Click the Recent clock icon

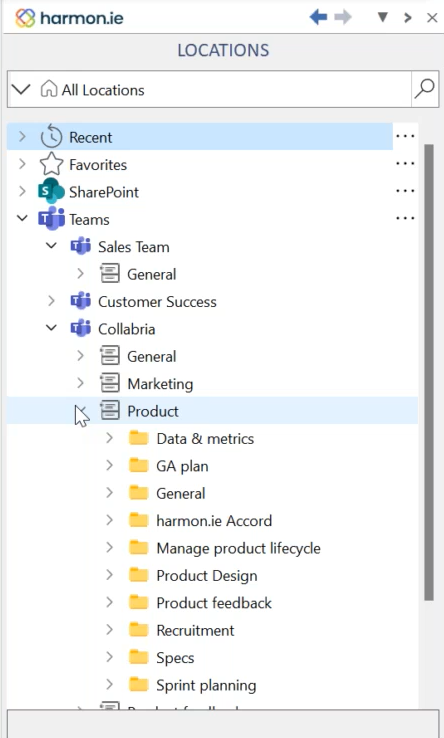tap(51, 136)
